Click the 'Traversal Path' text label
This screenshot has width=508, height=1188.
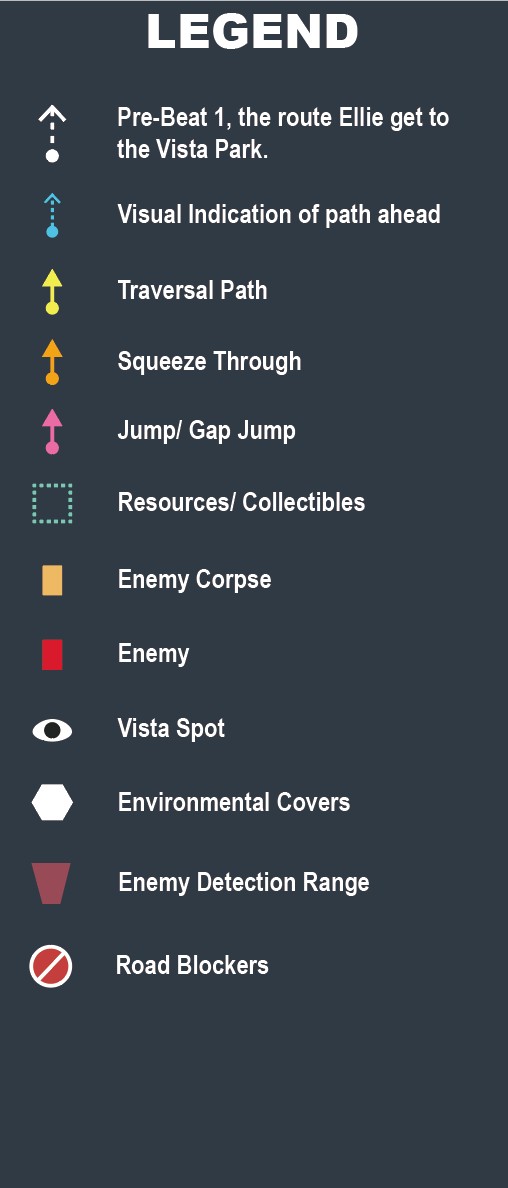coord(193,290)
